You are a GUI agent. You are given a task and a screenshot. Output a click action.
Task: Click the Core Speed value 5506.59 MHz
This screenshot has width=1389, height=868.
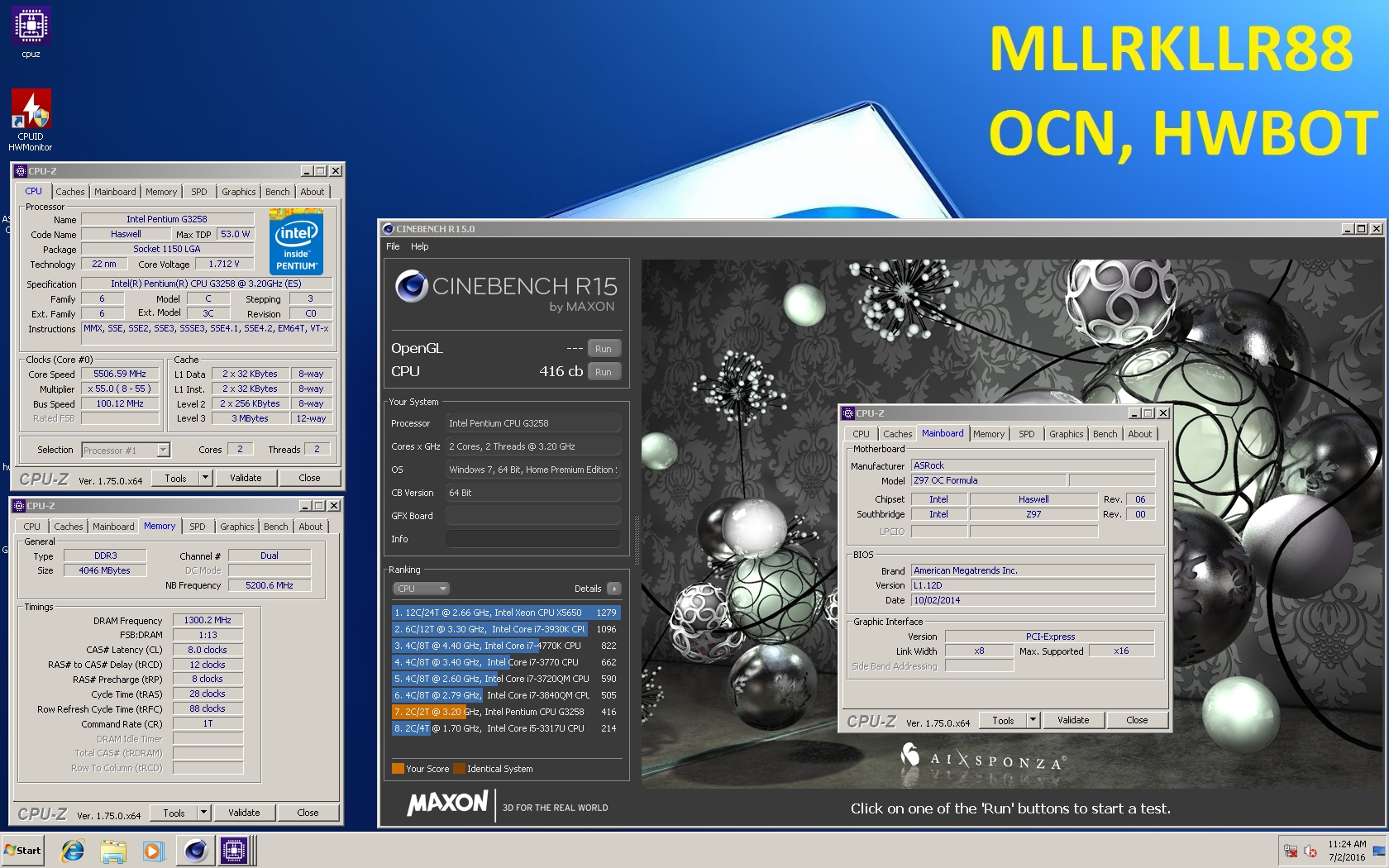click(x=120, y=374)
